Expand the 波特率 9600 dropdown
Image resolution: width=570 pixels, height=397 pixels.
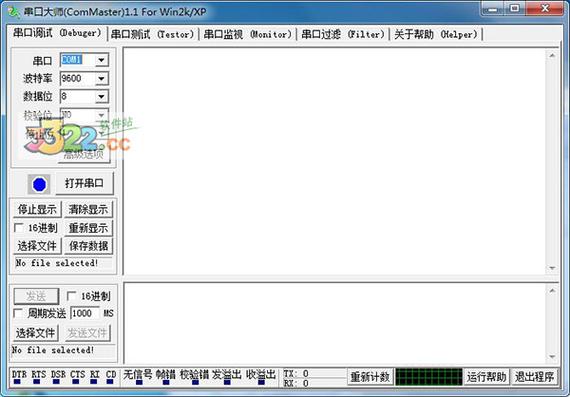pyautogui.click(x=102, y=79)
